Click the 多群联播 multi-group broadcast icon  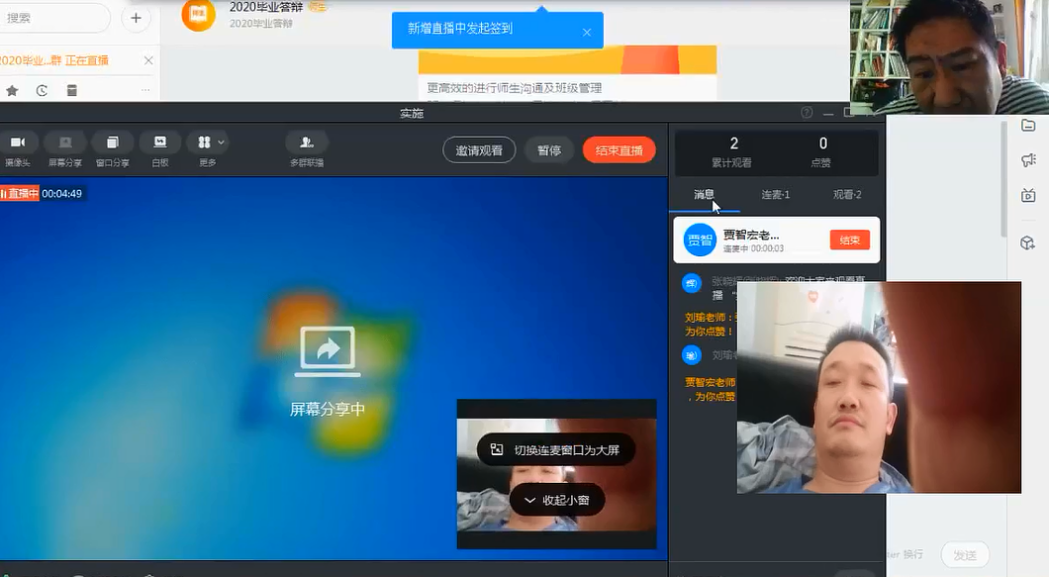tap(306, 145)
